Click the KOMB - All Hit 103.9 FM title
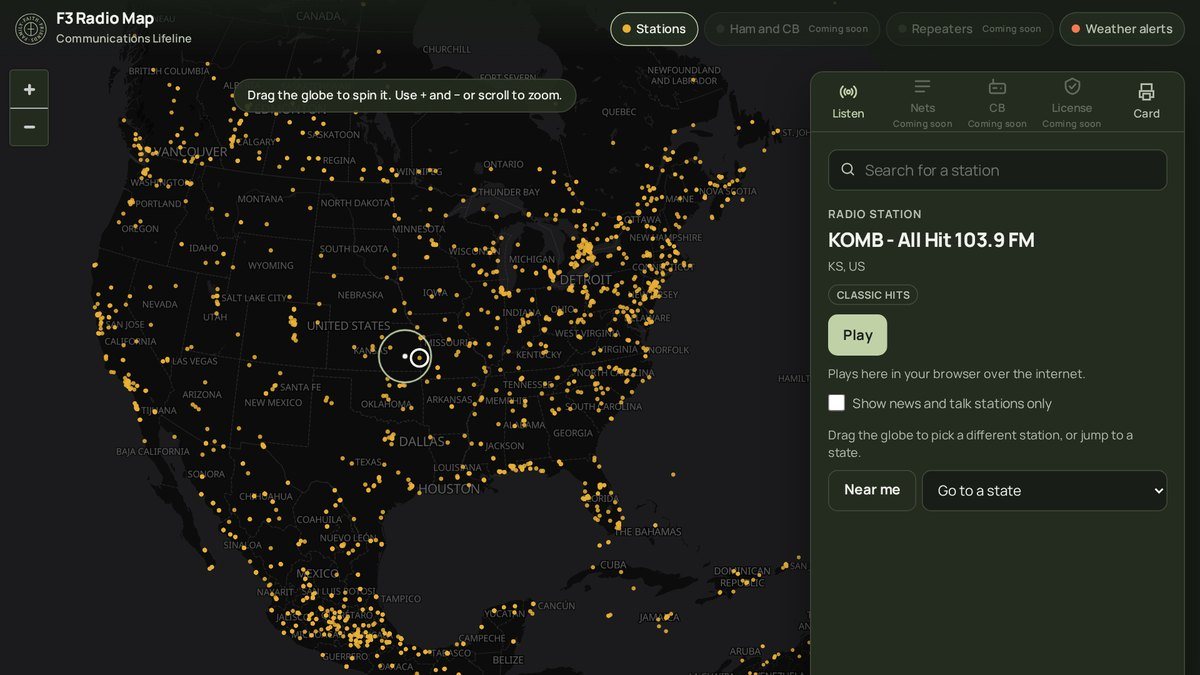 coord(931,240)
